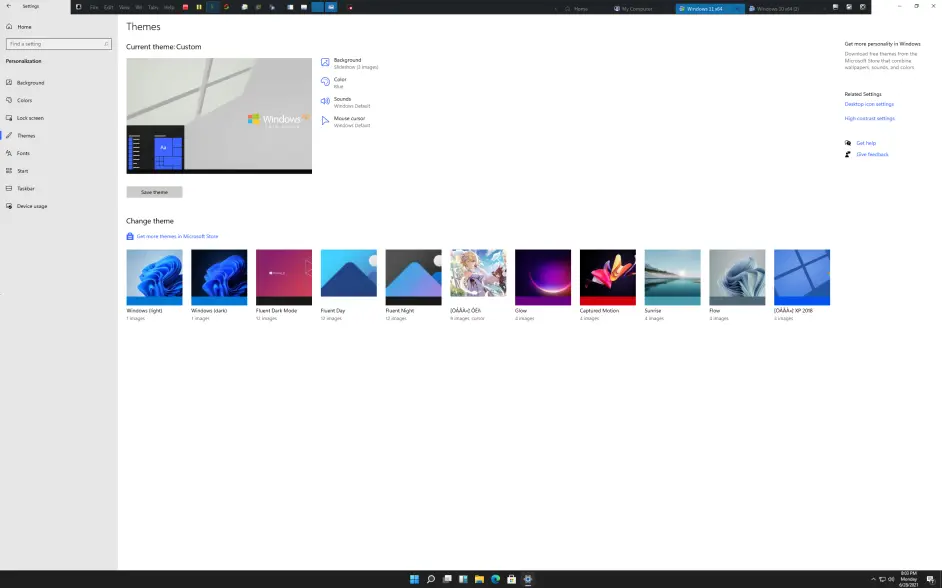Click the Get help link
942x588 pixels.
(866, 143)
